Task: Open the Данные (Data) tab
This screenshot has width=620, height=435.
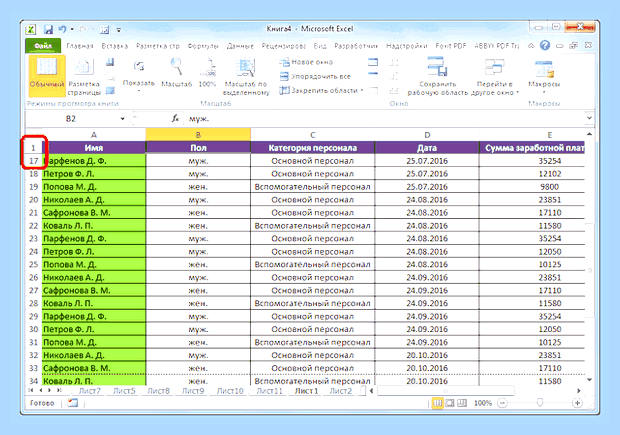Action: click(240, 46)
